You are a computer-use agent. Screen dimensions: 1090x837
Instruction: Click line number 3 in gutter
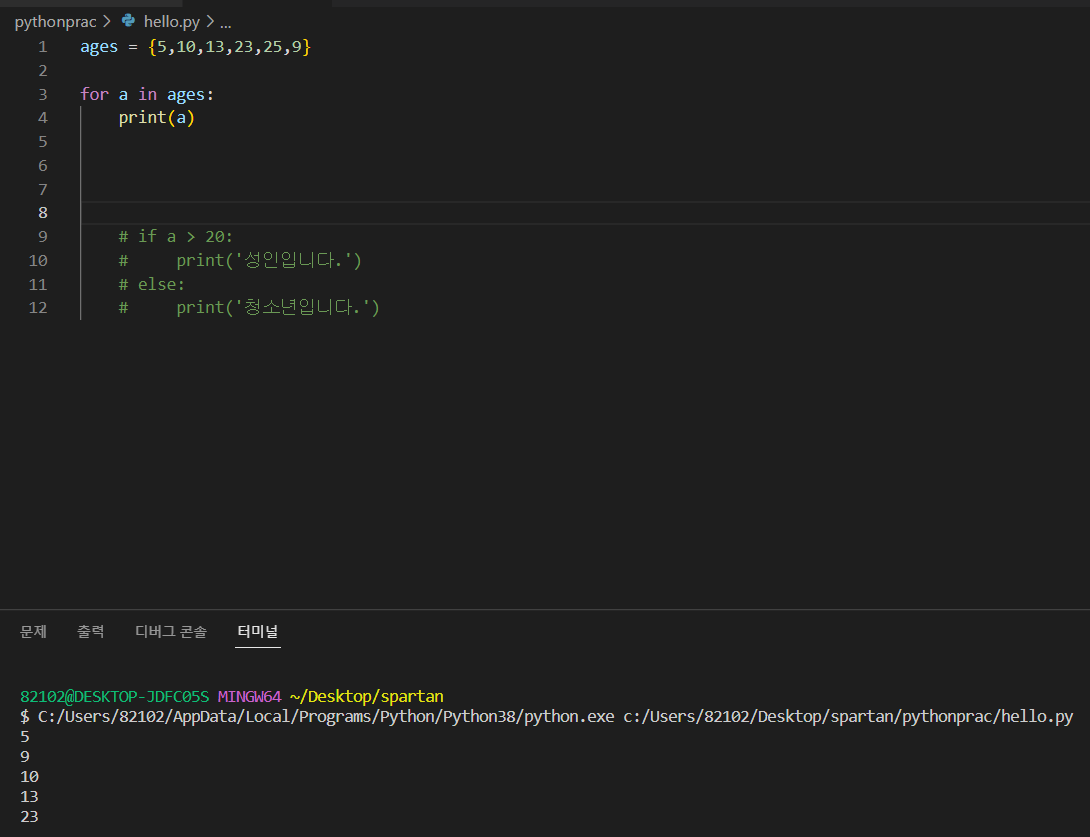[x=43, y=94]
